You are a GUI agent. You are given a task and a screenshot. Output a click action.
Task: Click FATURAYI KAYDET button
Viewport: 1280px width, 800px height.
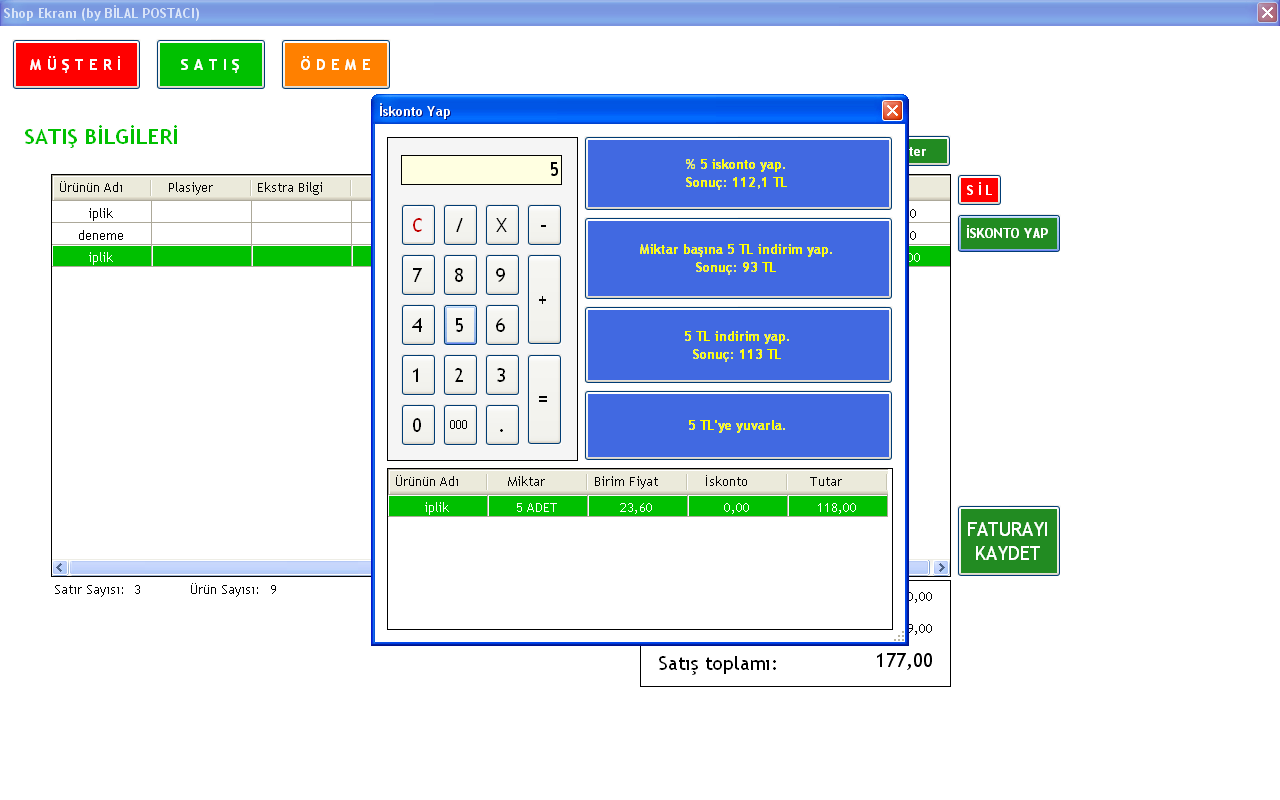pyautogui.click(x=1008, y=541)
